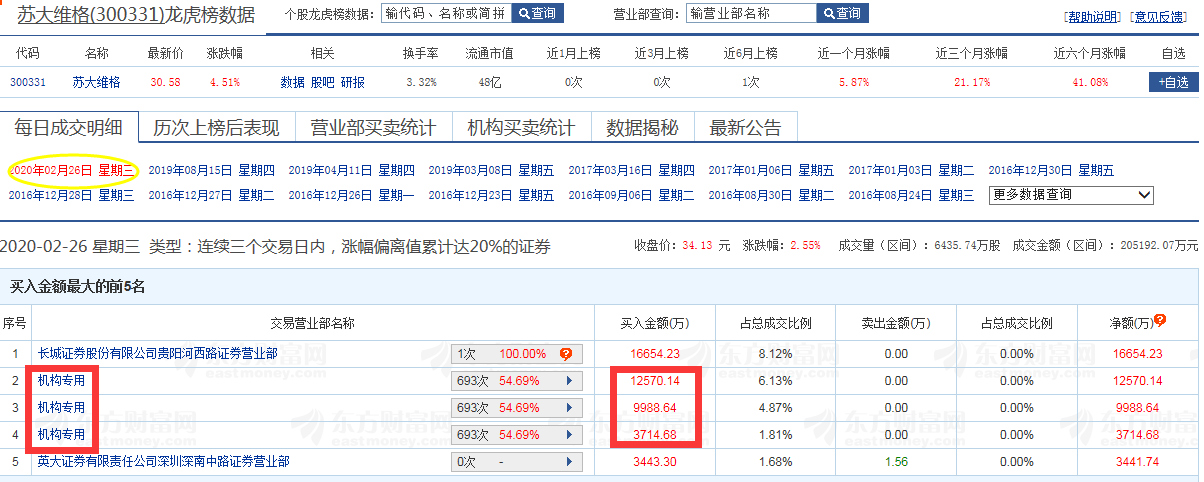Image resolution: width=1204 pixels, height=482 pixels.
Task: Expand the 693次 arrow in row 3
Action: [570, 408]
